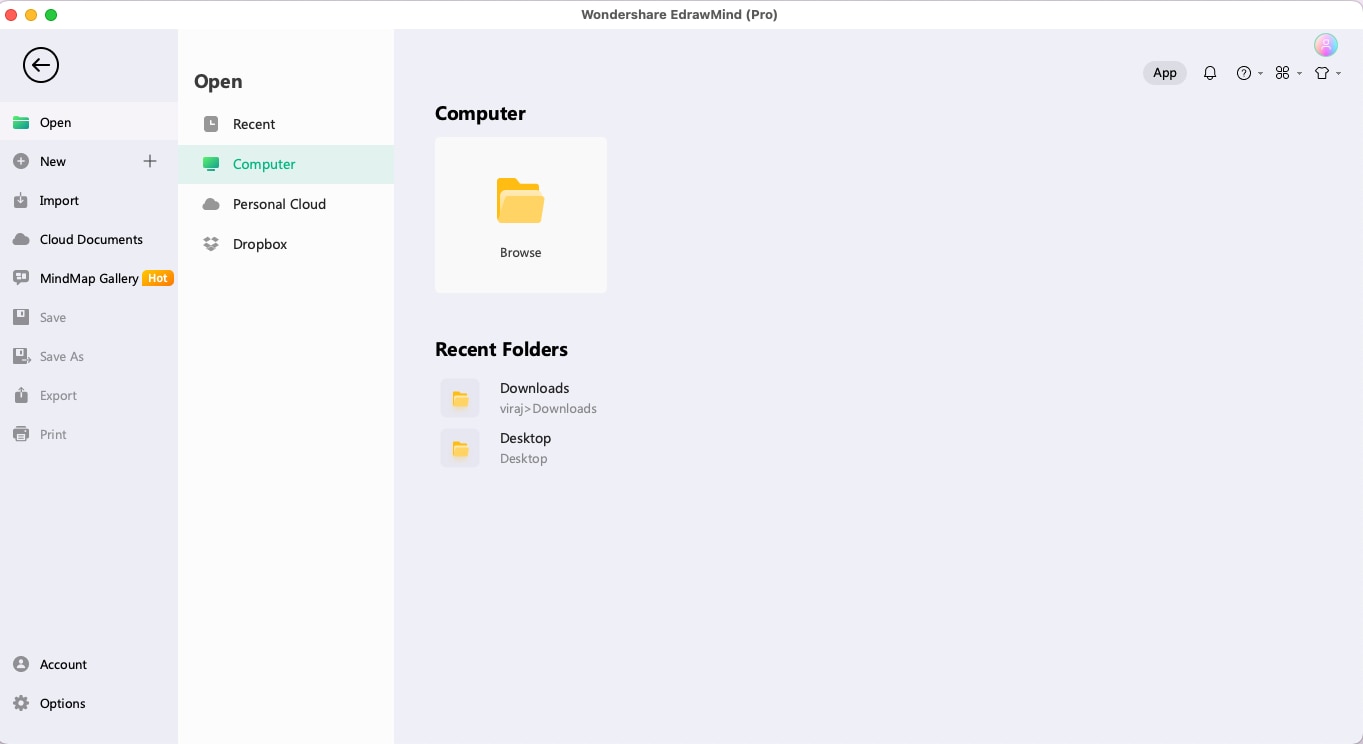Click the user avatar icon

[x=1326, y=45]
